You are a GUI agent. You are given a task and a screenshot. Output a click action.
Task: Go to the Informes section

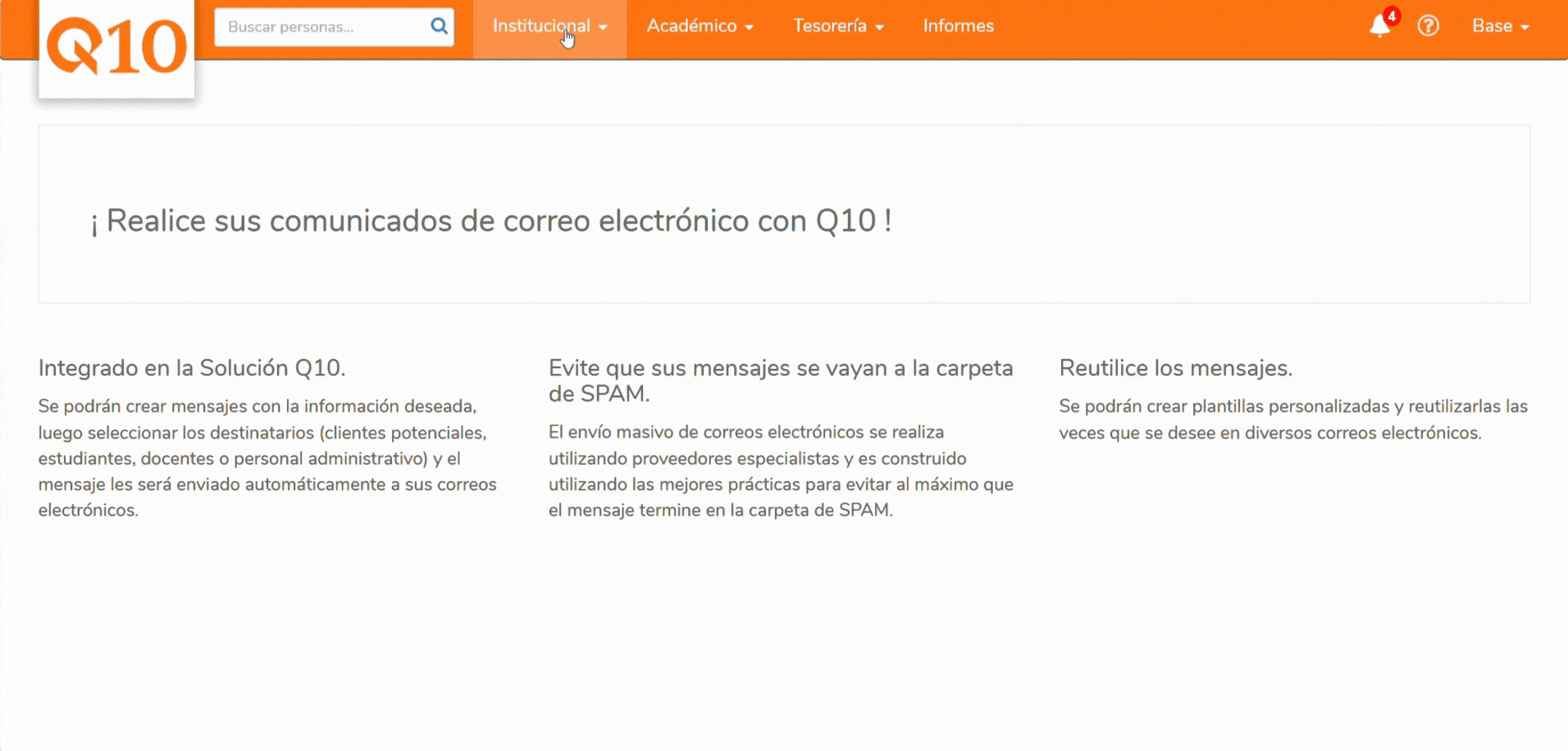point(958,26)
